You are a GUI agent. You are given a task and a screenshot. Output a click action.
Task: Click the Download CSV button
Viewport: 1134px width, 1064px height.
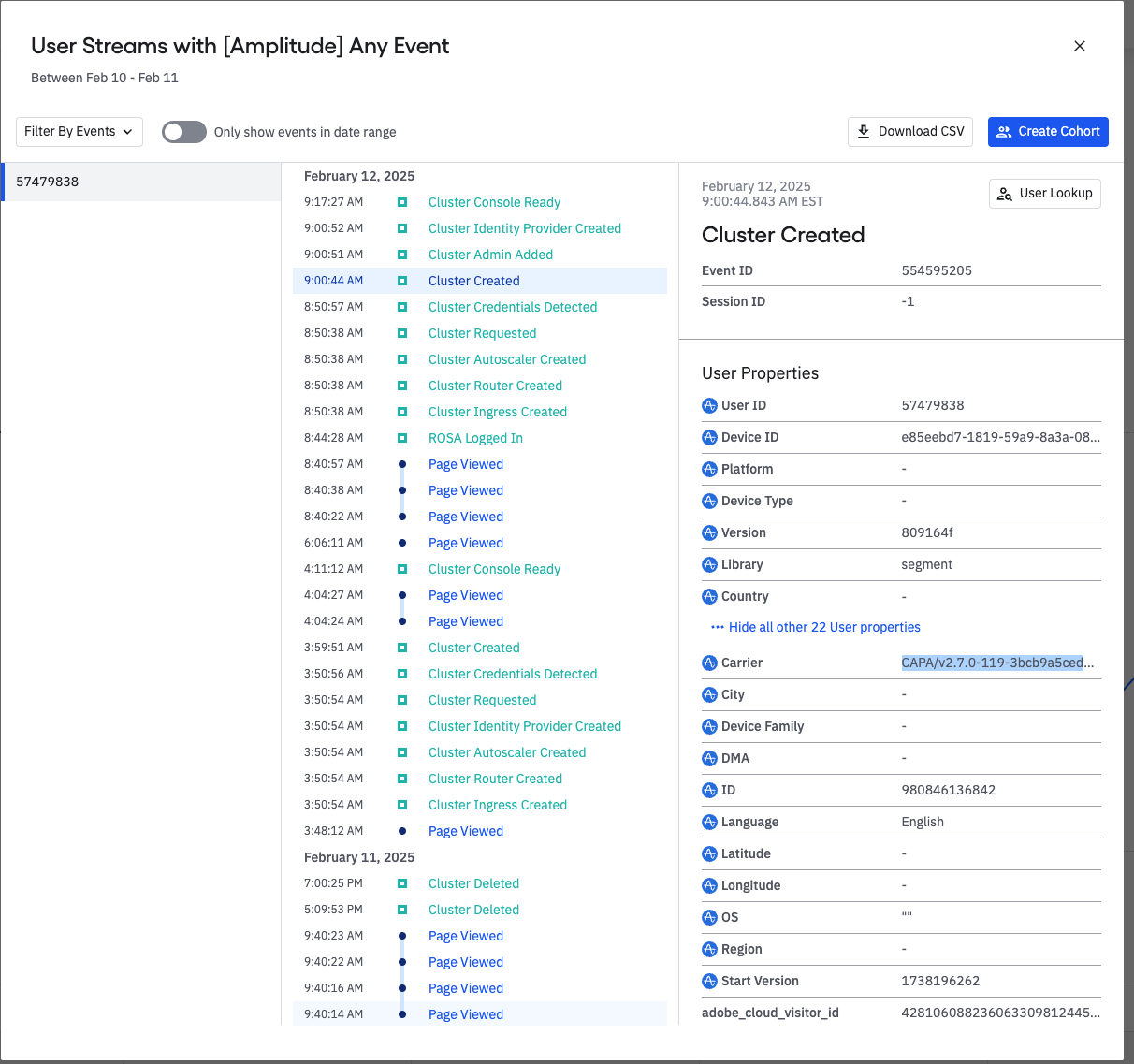pos(910,132)
